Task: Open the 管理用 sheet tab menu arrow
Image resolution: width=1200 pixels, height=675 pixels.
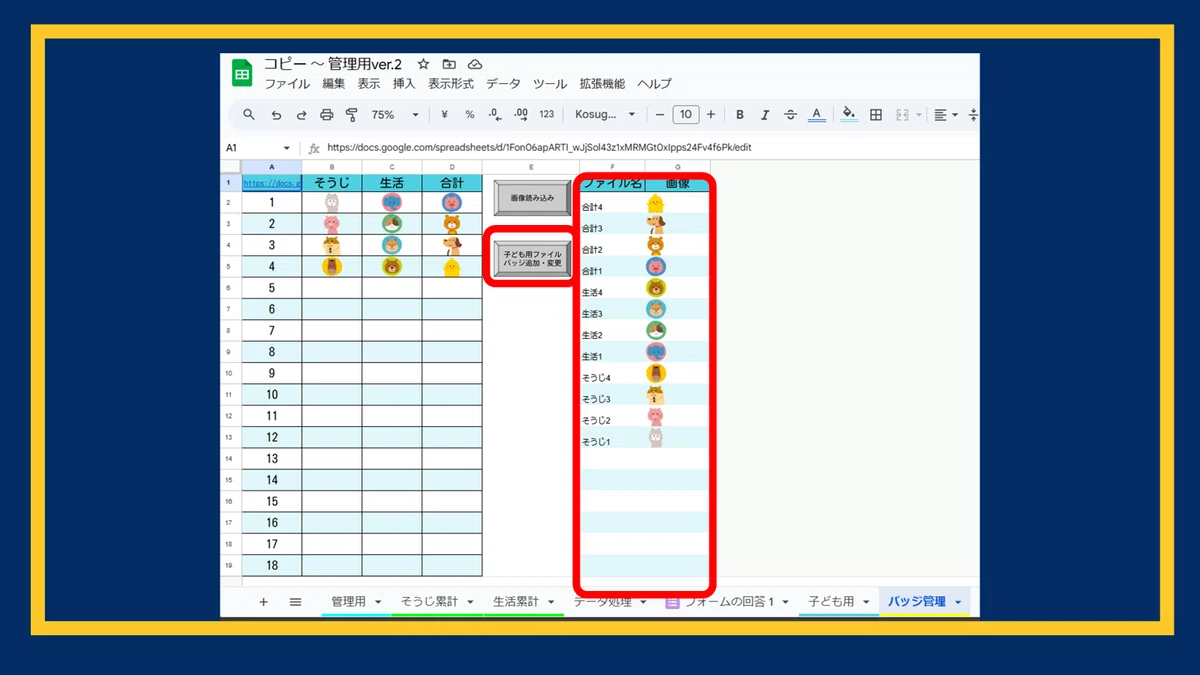Action: (378, 602)
